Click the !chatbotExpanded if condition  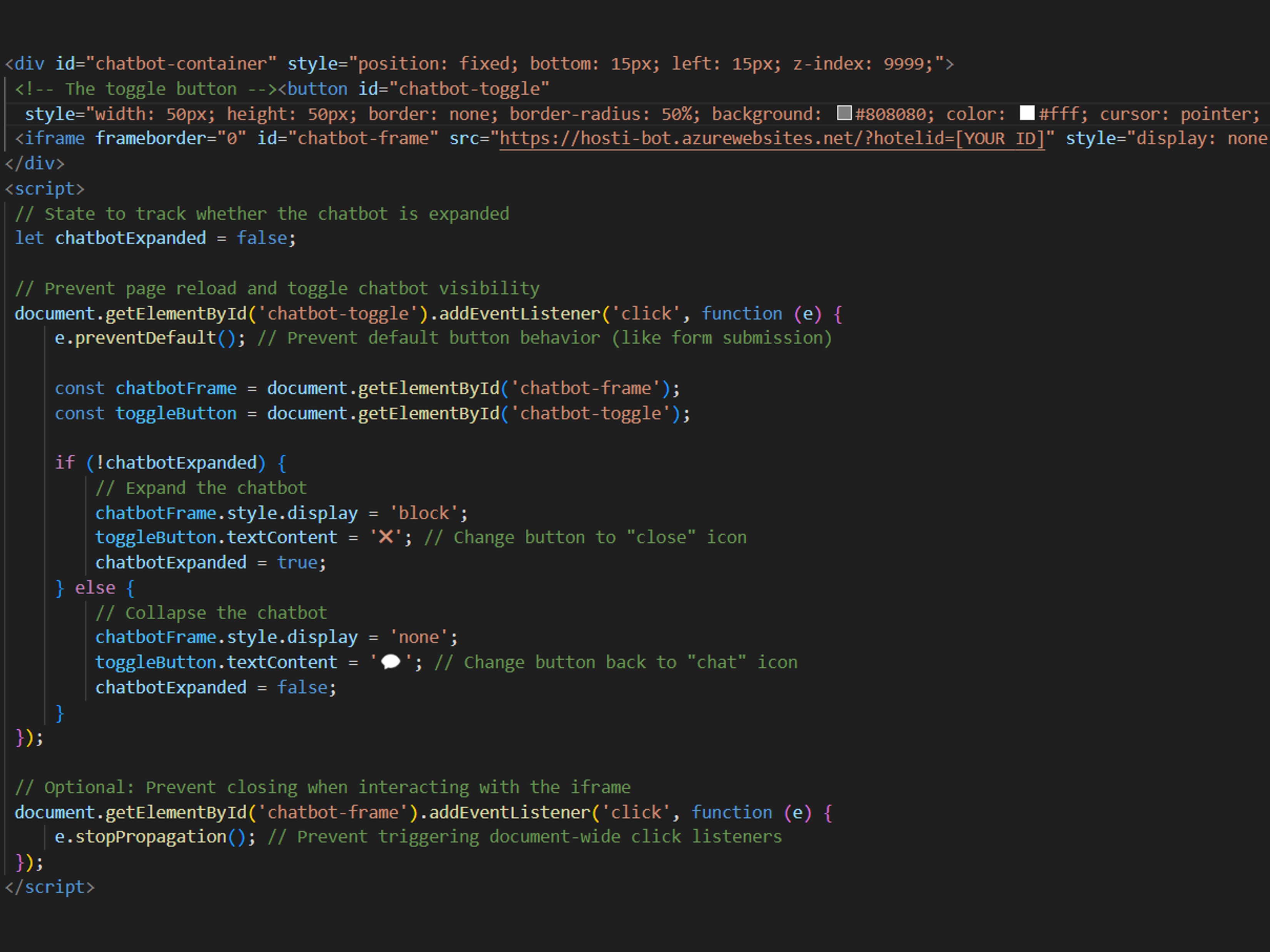(x=176, y=462)
